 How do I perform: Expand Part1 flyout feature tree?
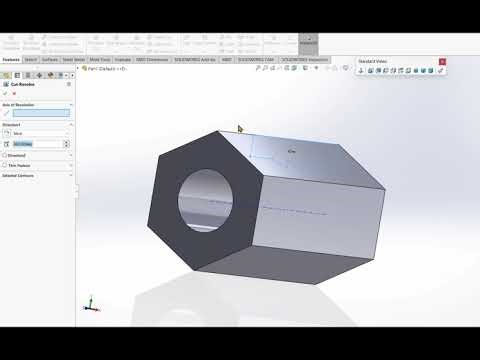click(x=79, y=69)
